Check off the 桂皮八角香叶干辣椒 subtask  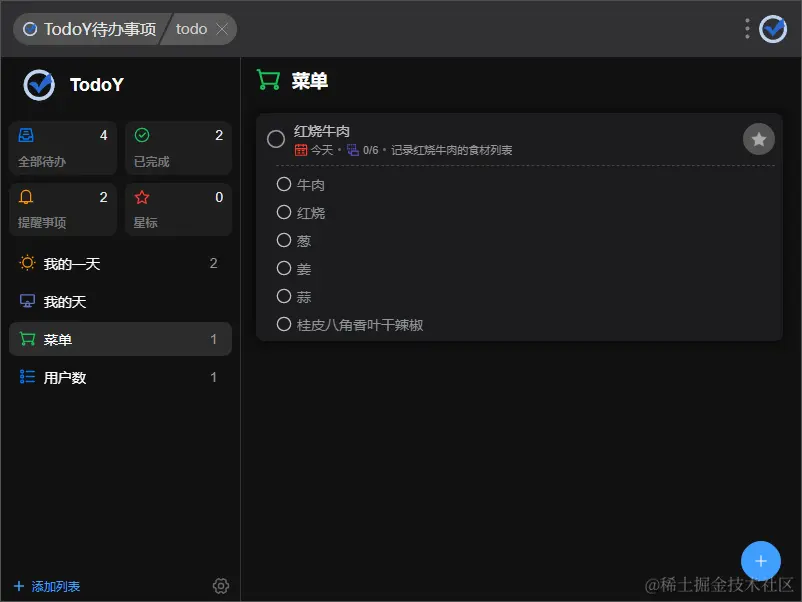pyautogui.click(x=283, y=324)
